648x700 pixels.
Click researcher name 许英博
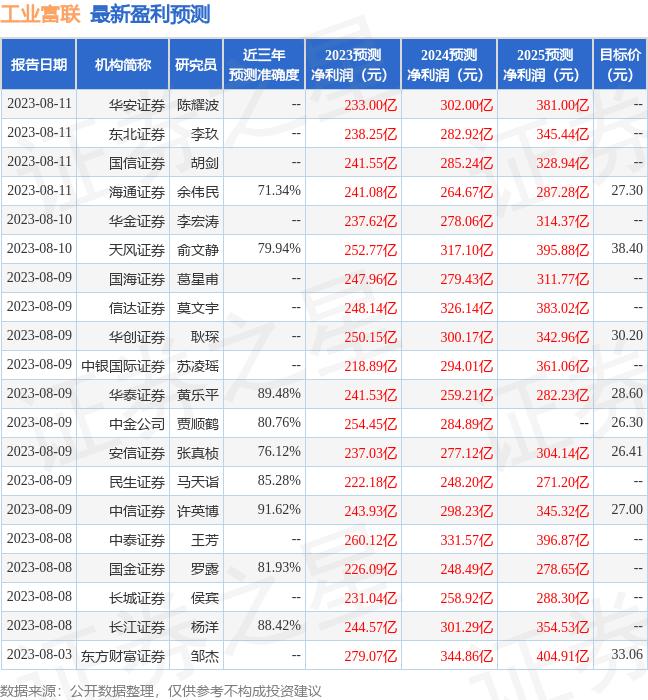click(198, 512)
